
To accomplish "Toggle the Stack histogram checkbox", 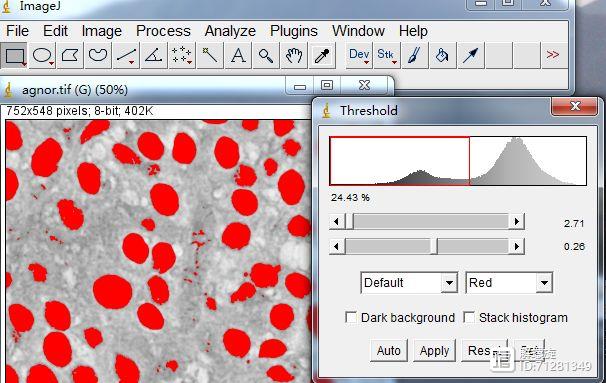I will pyautogui.click(x=469, y=318).
